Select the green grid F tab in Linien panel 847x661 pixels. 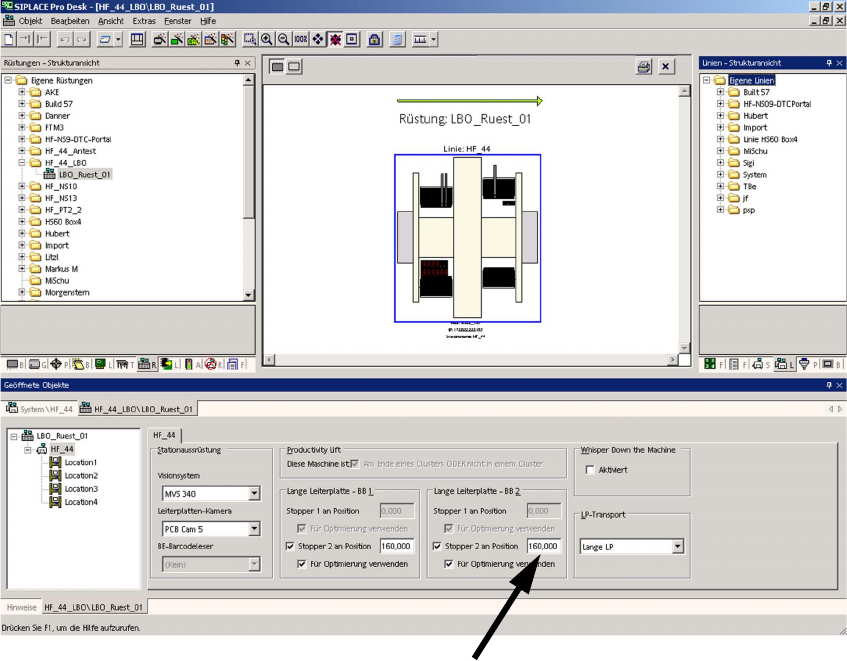(x=714, y=365)
